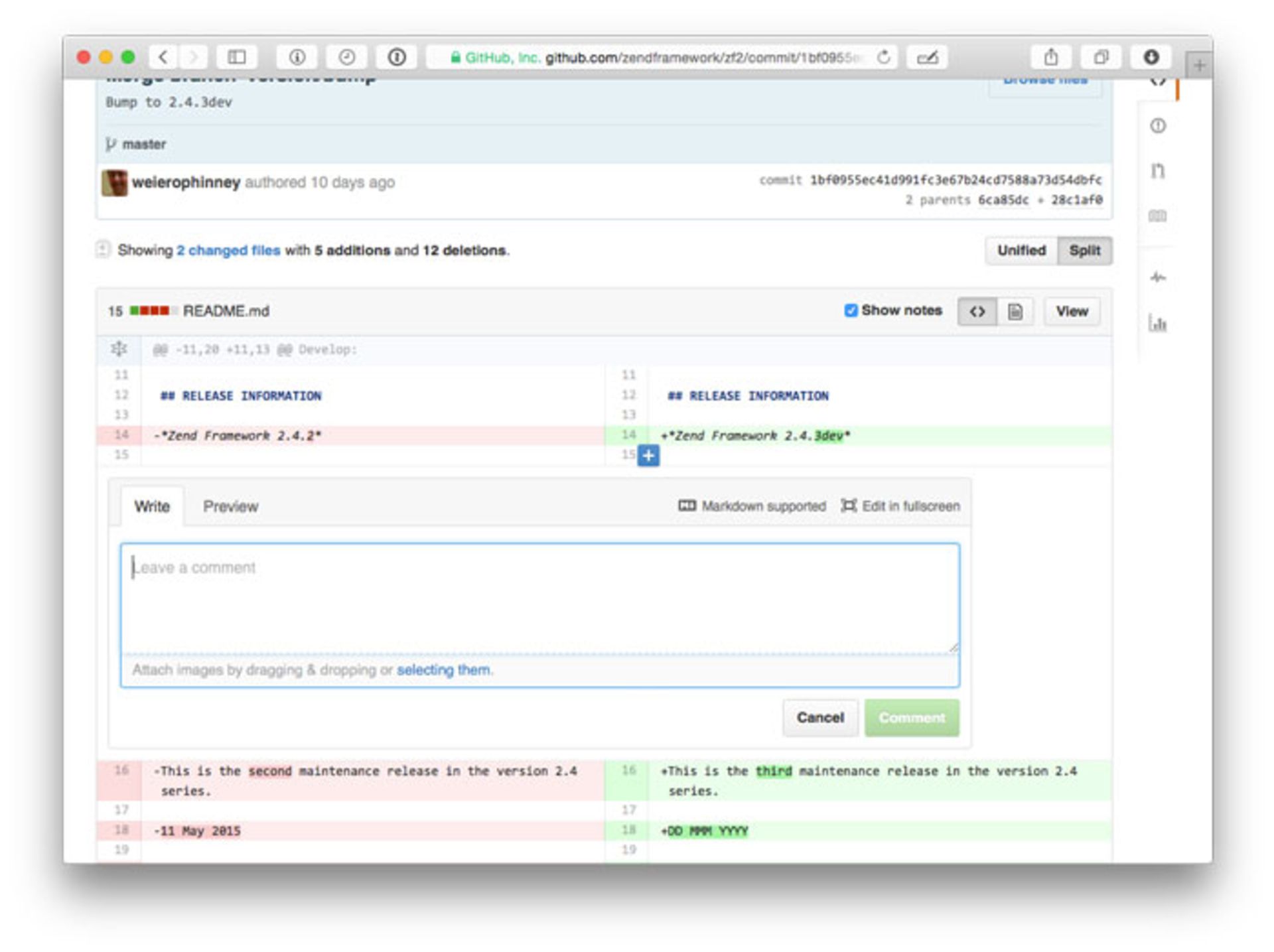Screen dimensions: 1274x952
Task: Show the rendered diff with the document icon
Action: coord(1015,311)
